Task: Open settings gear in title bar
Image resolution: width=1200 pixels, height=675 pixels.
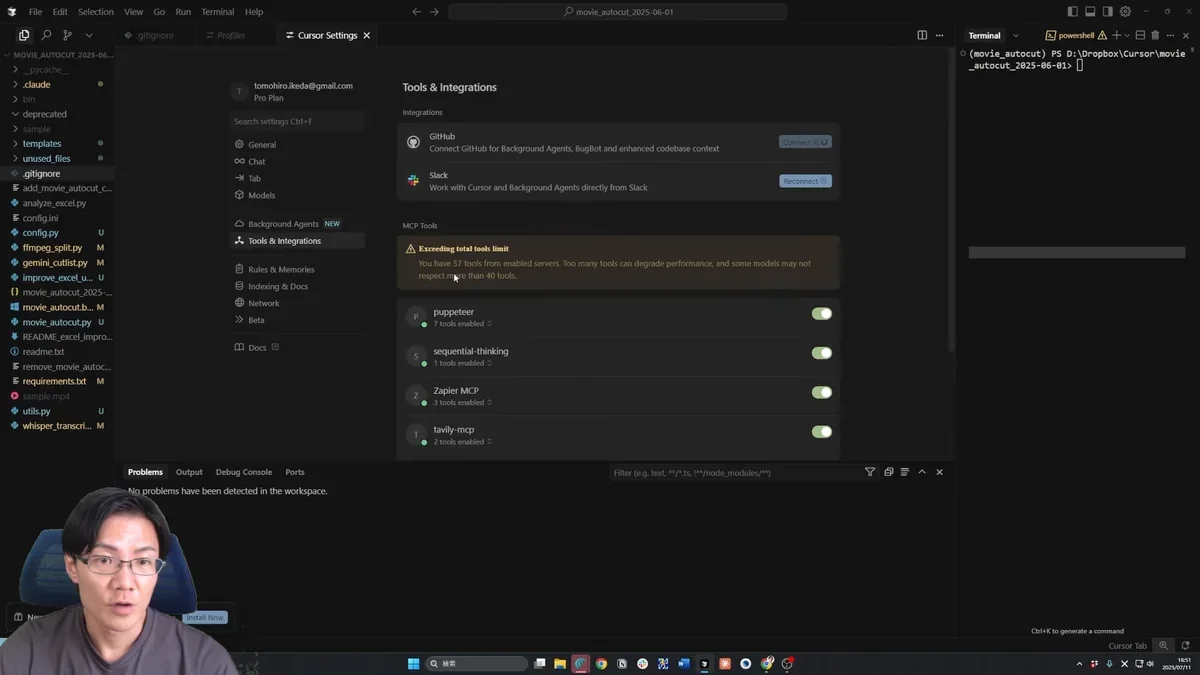Action: click(x=1125, y=12)
